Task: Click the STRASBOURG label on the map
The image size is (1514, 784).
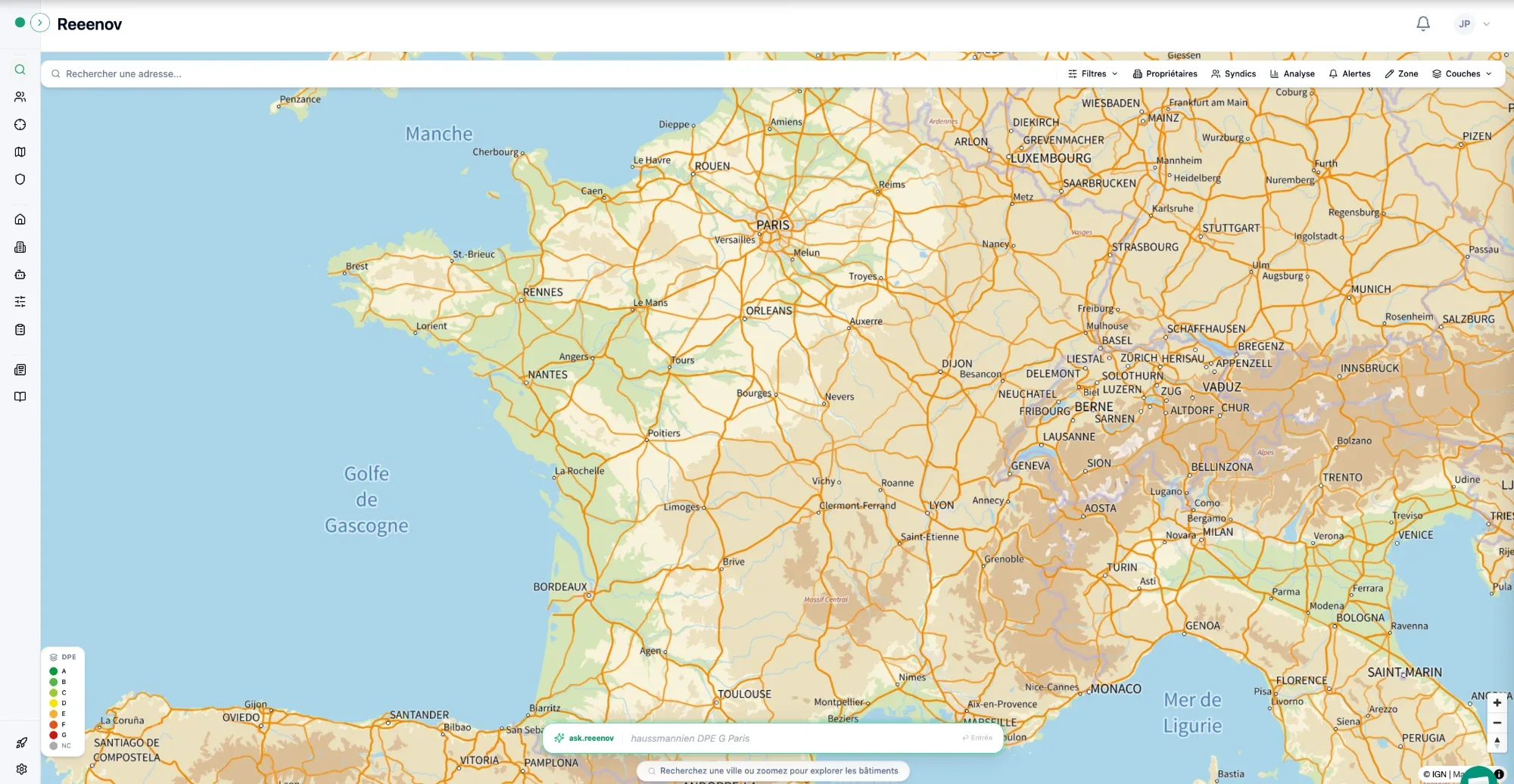Action: [1145, 247]
